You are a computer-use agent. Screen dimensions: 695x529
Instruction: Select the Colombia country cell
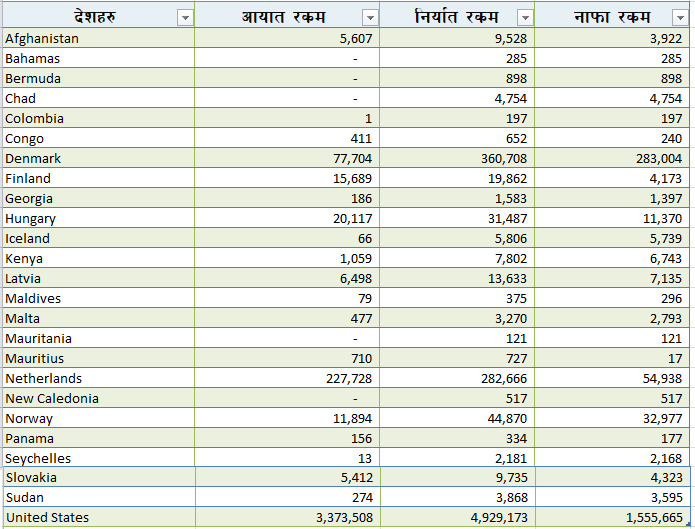(99, 118)
